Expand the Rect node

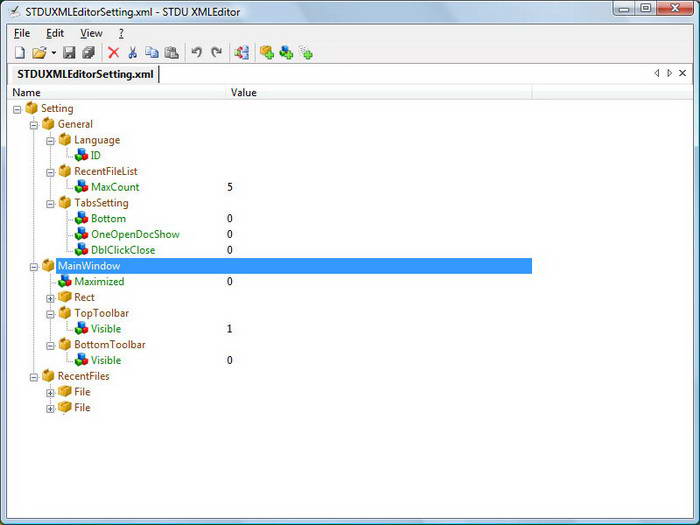click(50, 298)
